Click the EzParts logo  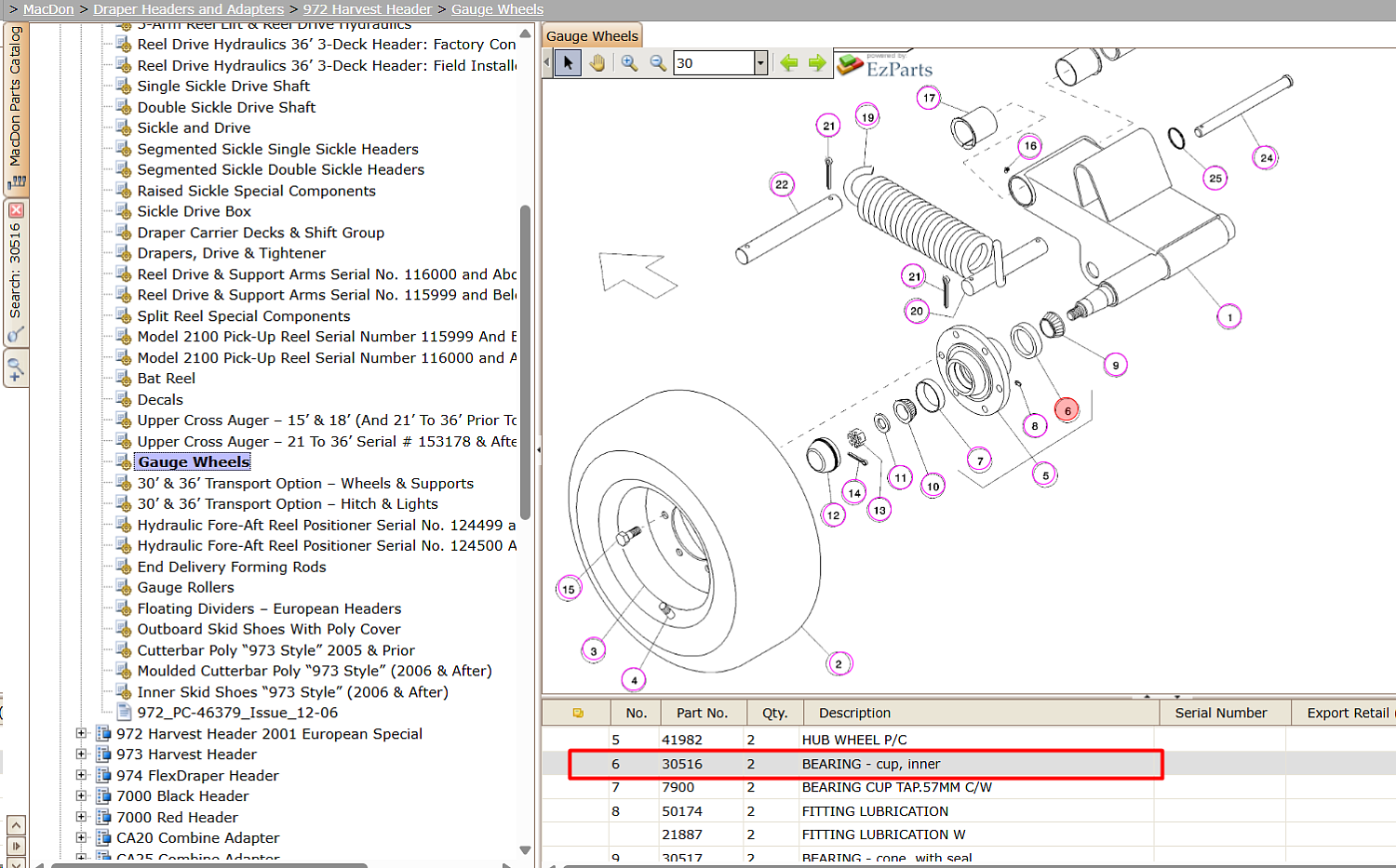[885, 65]
